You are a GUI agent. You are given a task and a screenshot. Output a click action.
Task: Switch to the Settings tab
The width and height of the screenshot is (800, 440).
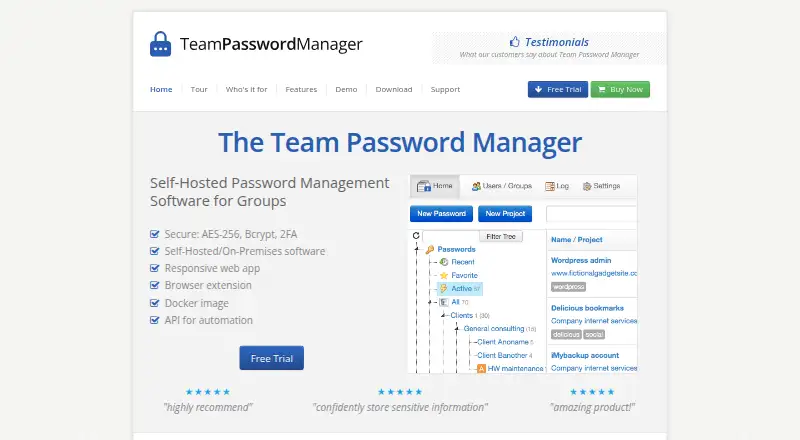coord(602,186)
